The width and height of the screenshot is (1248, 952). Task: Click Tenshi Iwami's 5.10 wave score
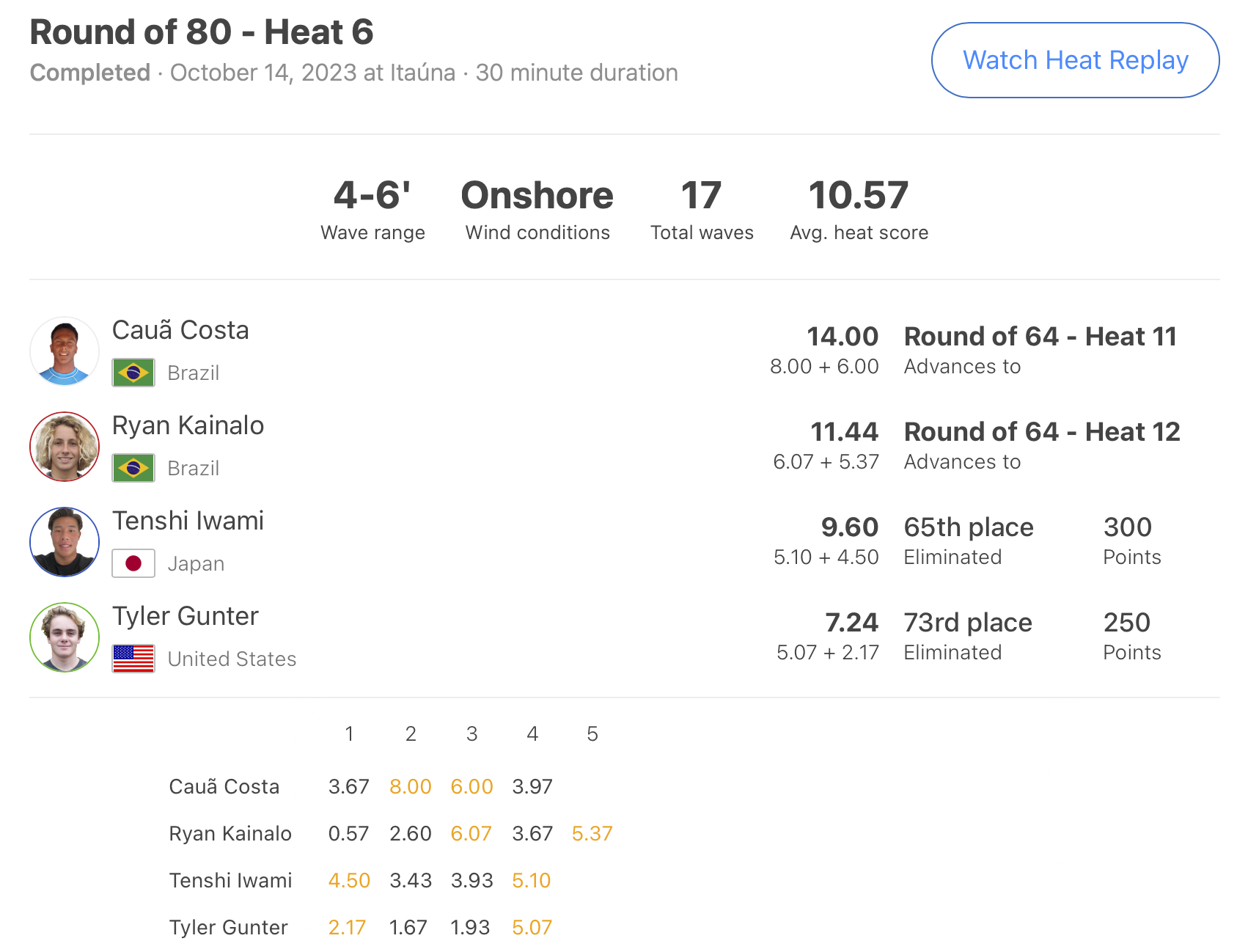pyautogui.click(x=532, y=880)
